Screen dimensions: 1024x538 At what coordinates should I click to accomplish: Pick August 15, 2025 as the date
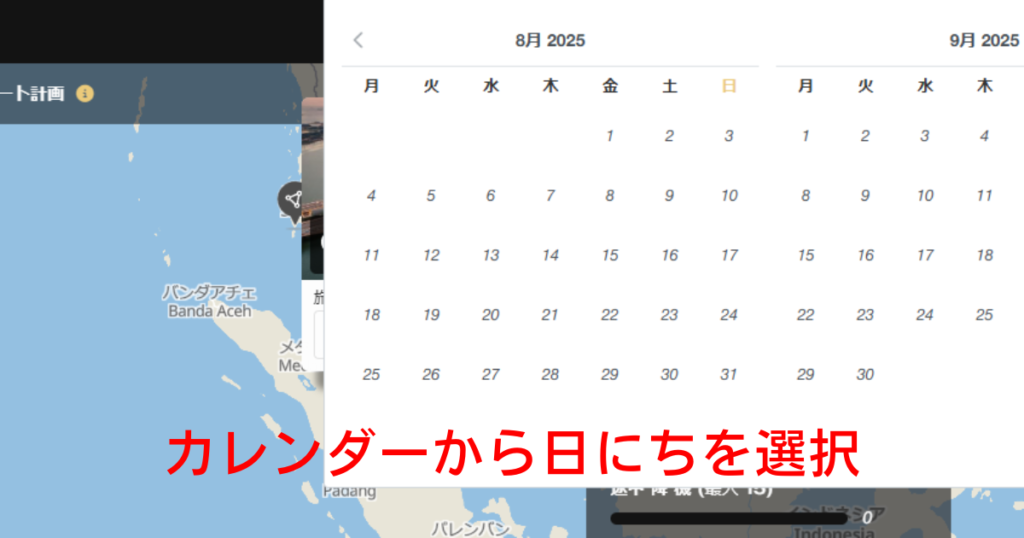(x=610, y=255)
